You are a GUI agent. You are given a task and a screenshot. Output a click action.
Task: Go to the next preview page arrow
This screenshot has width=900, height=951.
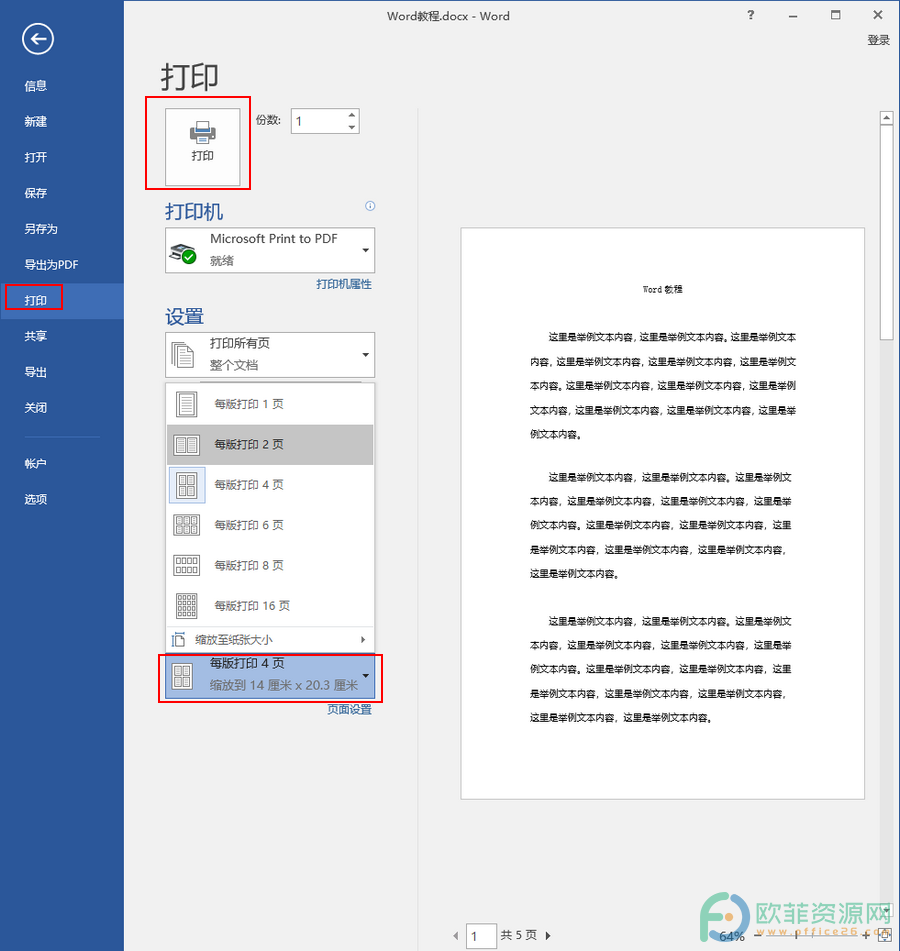pos(548,936)
